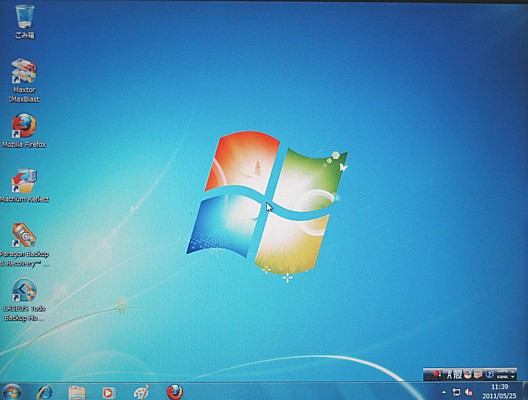
Task: Open Windows Media Player from taskbar
Action: click(x=108, y=393)
